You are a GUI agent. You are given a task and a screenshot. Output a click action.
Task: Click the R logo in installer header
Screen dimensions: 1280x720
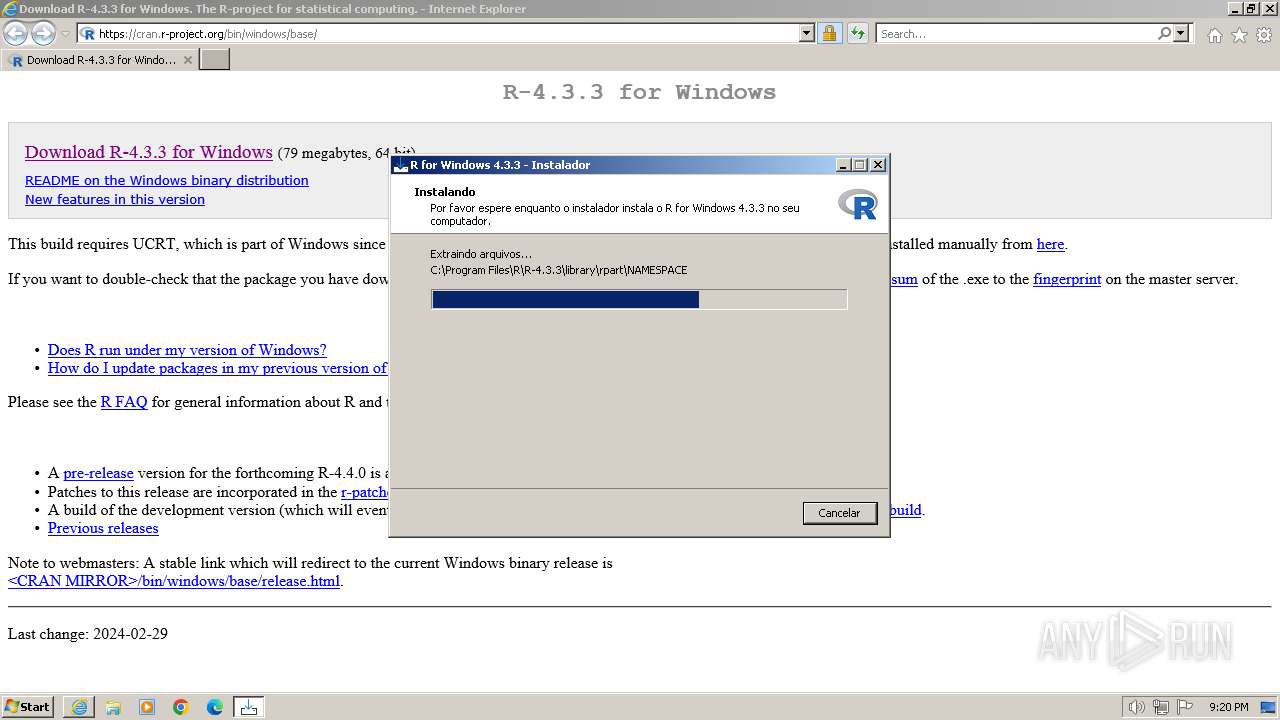857,204
